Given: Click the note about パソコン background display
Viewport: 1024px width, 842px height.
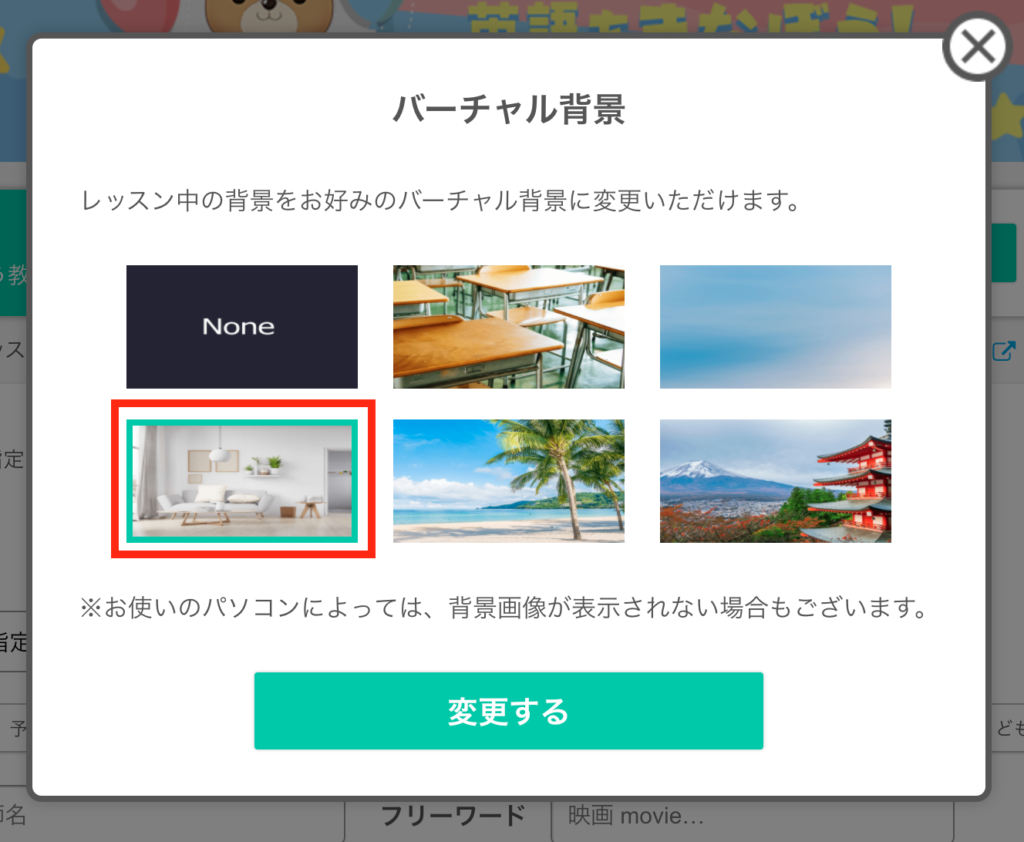Looking at the screenshot, I should coord(503,608).
